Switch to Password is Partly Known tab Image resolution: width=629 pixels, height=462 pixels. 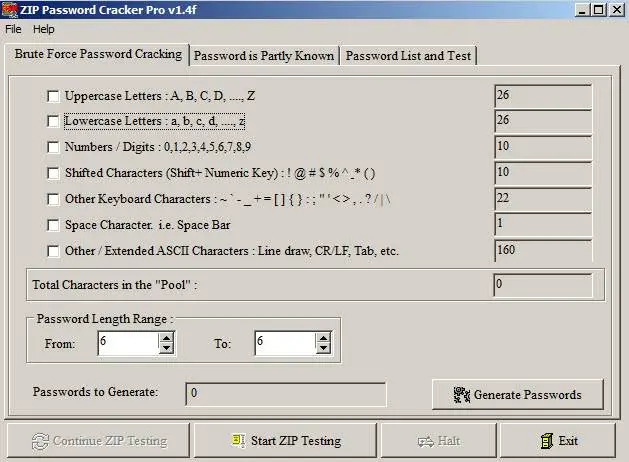tap(264, 56)
